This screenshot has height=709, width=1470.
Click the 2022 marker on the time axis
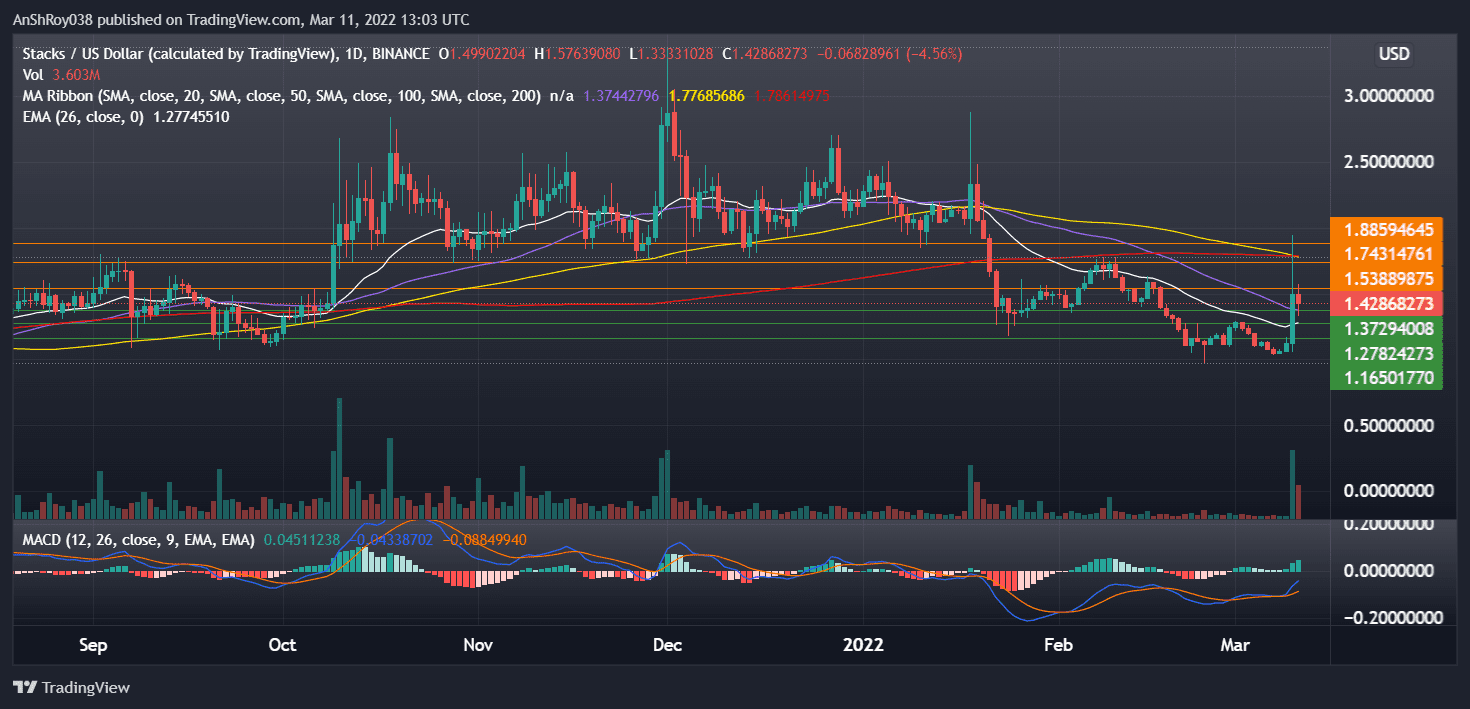[x=864, y=646]
